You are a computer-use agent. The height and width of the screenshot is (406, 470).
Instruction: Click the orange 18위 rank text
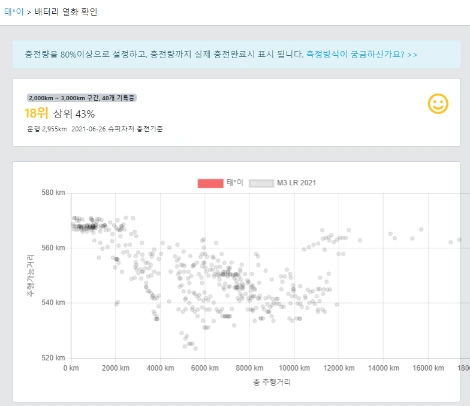[x=36, y=113]
